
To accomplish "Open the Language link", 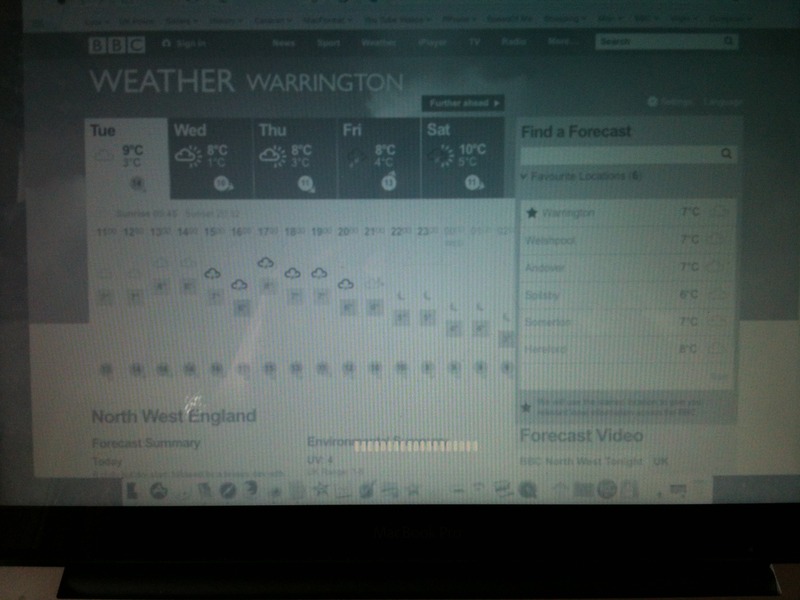I will point(722,102).
